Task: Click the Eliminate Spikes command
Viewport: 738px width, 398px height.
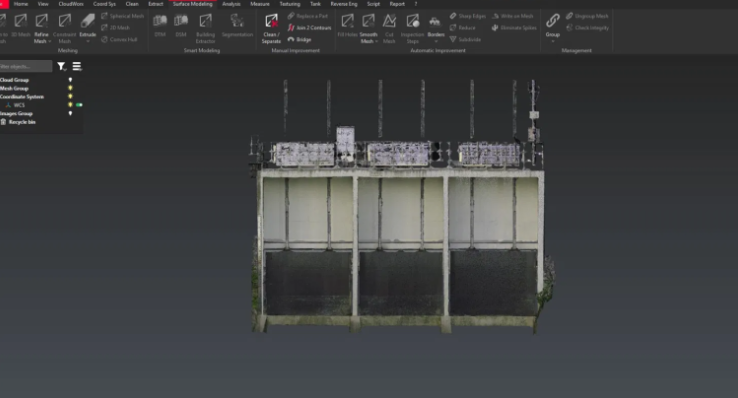Action: (514, 28)
